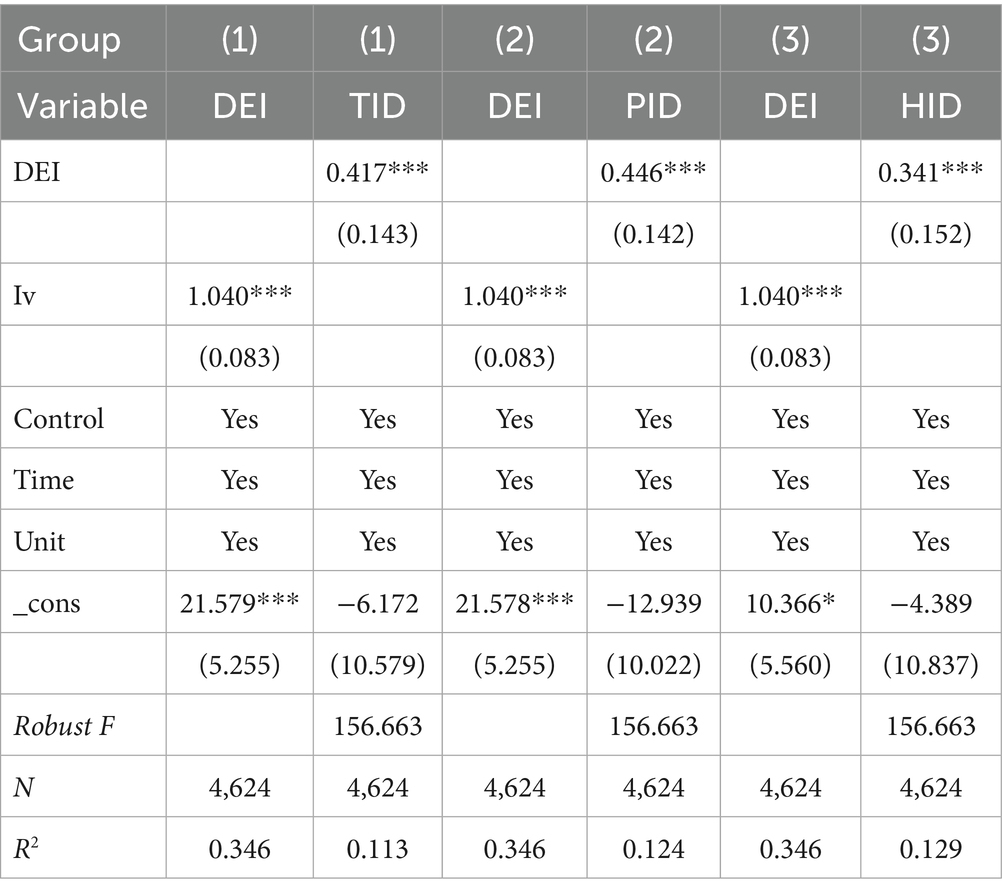1002x896 pixels.
Task: Select the 0.129 R-squared value
Action: point(931,849)
